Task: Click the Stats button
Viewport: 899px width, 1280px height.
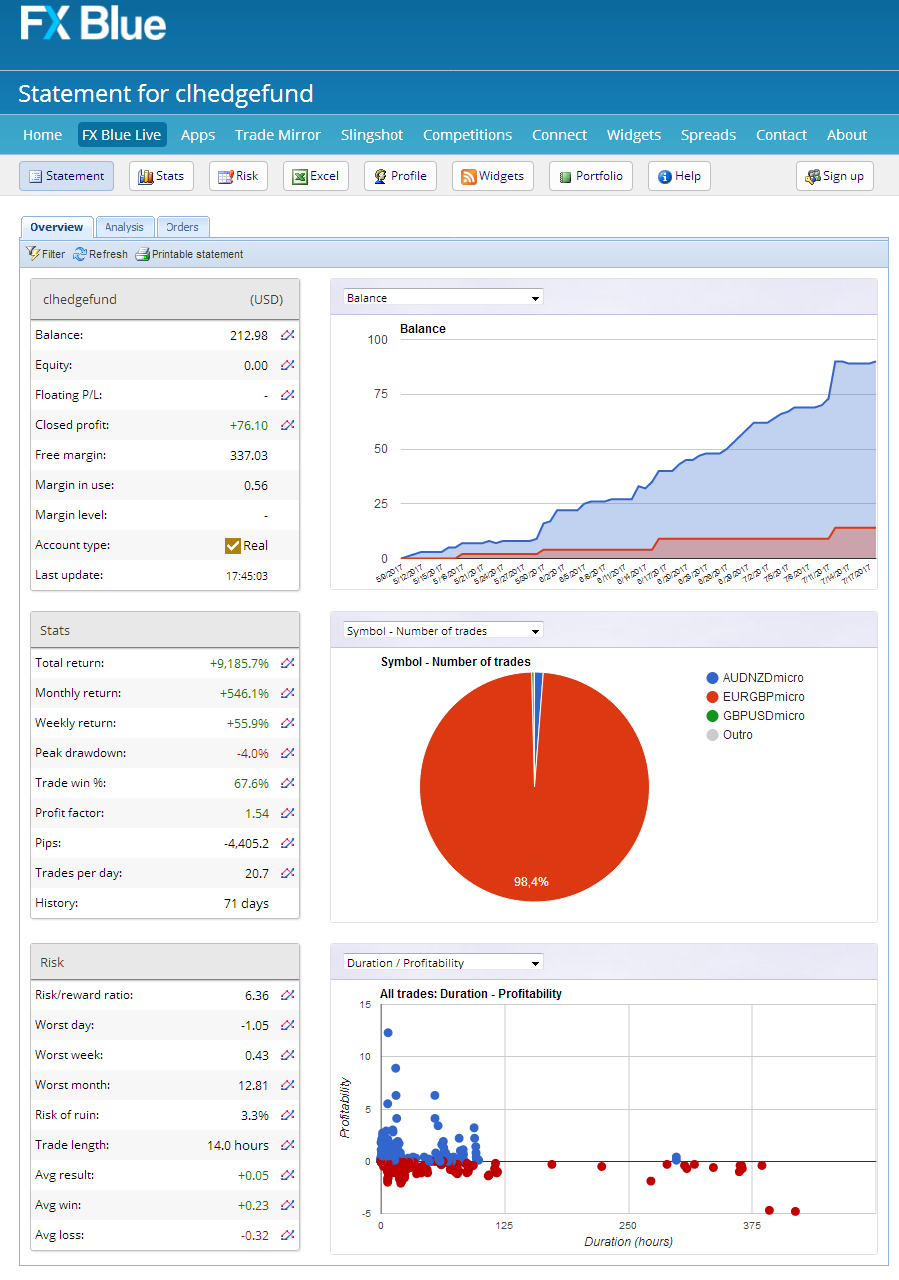Action: (x=161, y=176)
